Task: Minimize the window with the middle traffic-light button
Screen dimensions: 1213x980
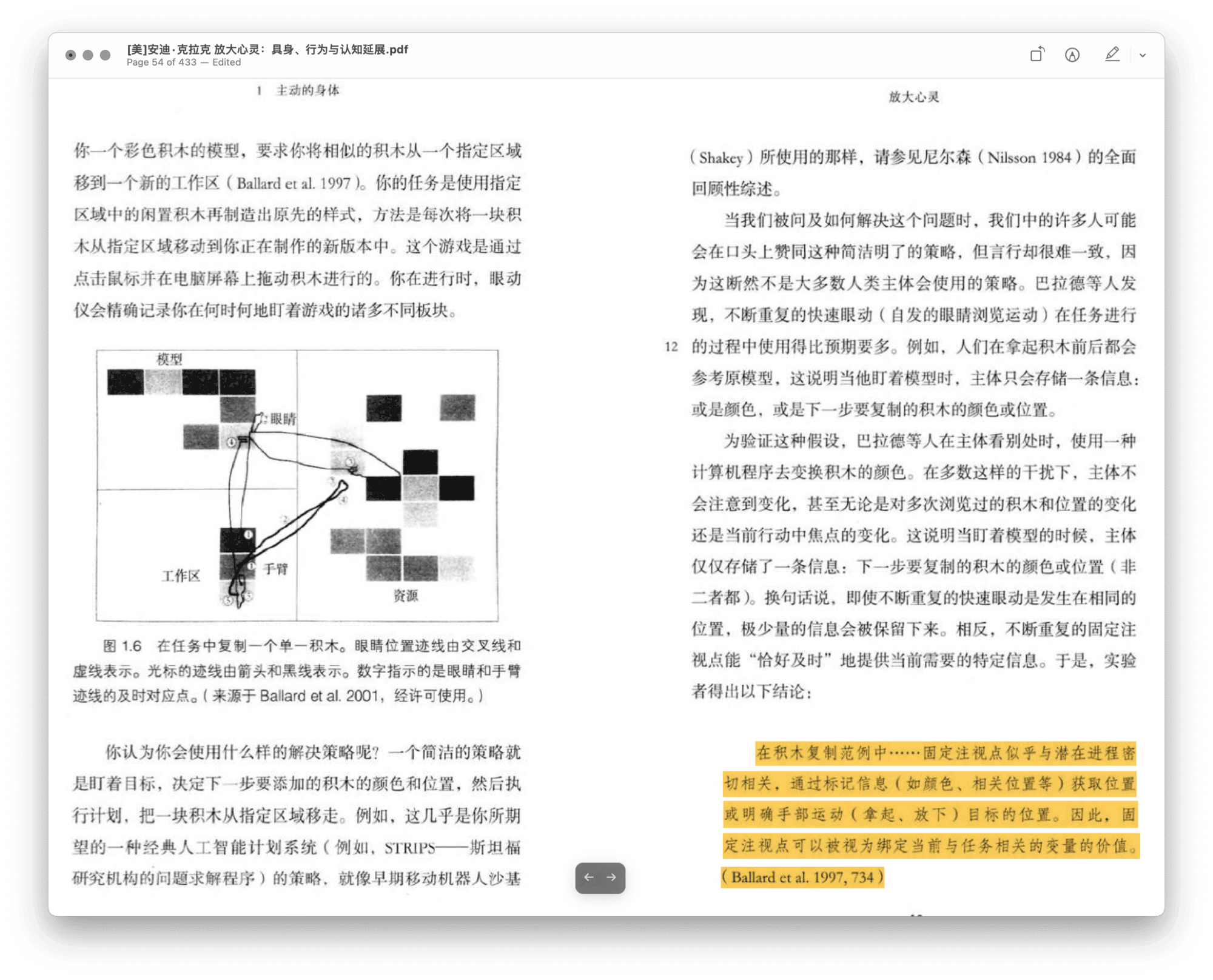Action: [88, 55]
